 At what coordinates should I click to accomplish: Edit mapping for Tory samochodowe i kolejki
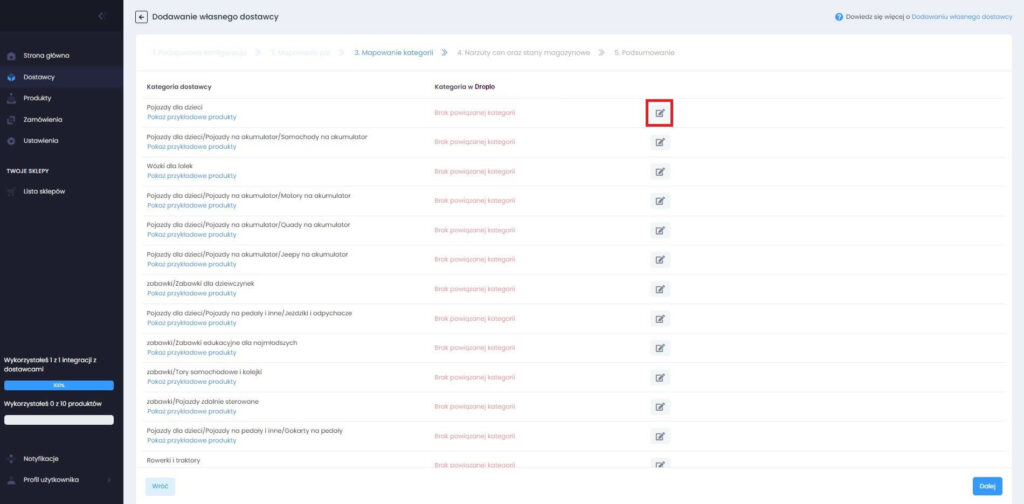[660, 377]
